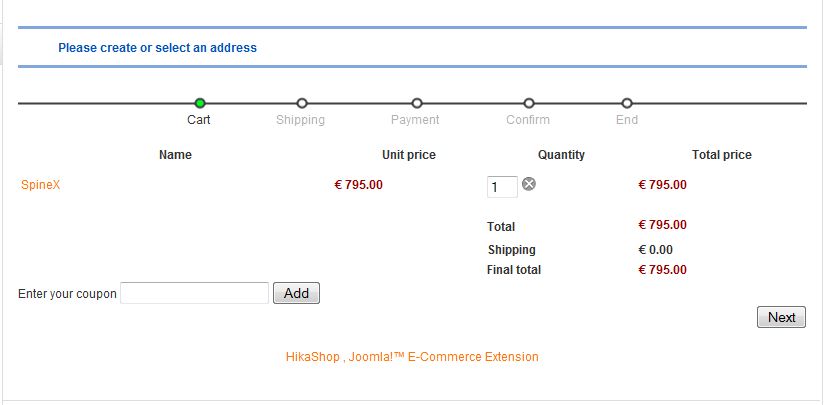Select the Payment step label
Screen dimensions: 834x405
415,120
